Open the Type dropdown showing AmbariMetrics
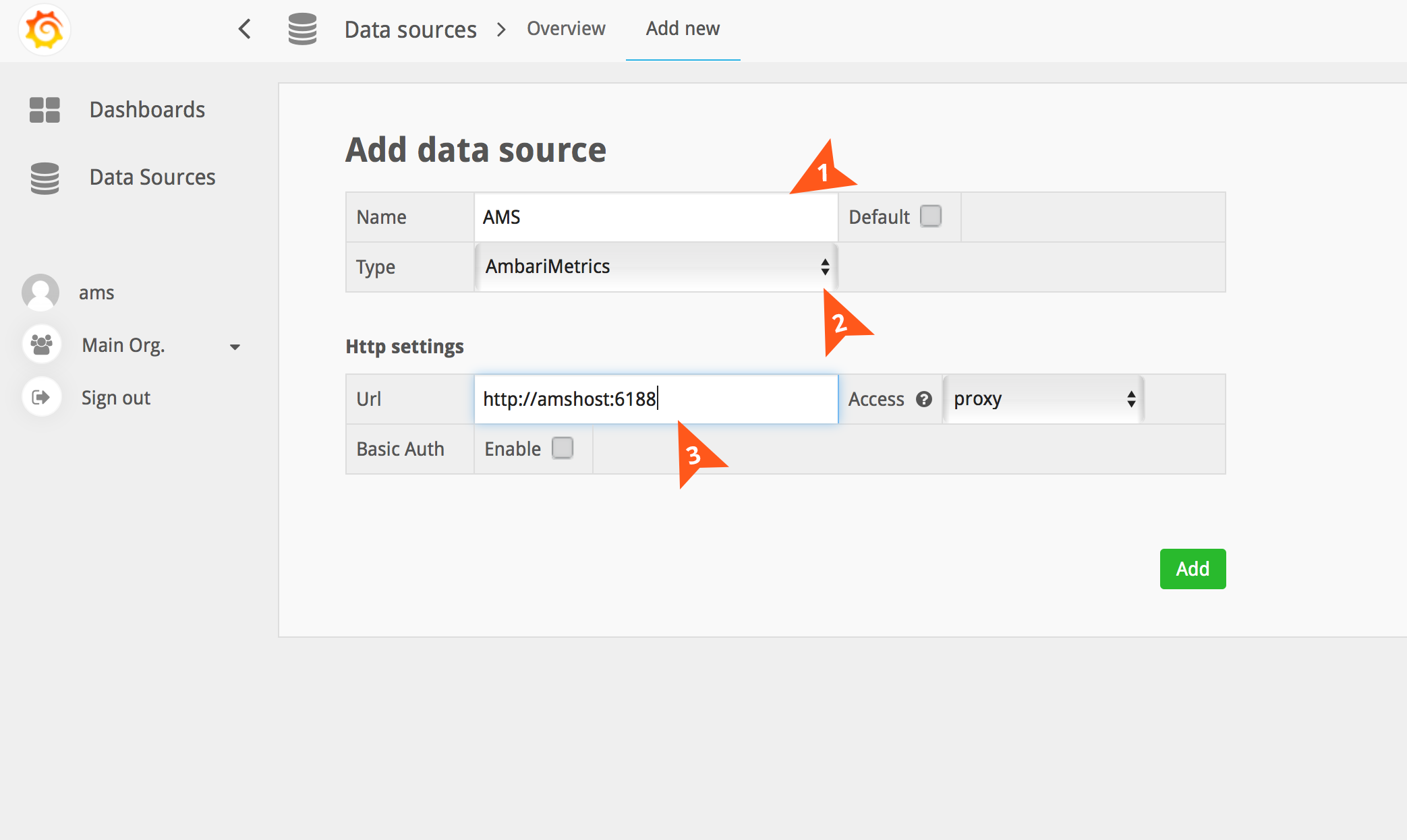This screenshot has width=1407, height=840. tap(656, 267)
